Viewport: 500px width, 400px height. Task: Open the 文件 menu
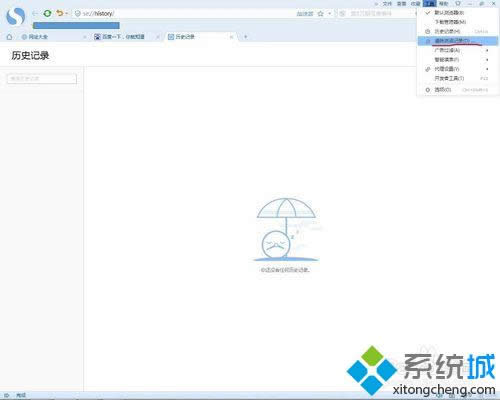387,3
